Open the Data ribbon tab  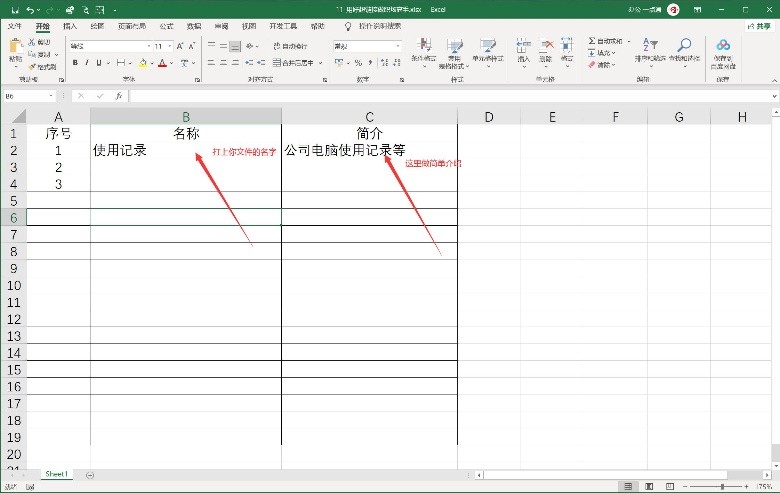click(194, 26)
